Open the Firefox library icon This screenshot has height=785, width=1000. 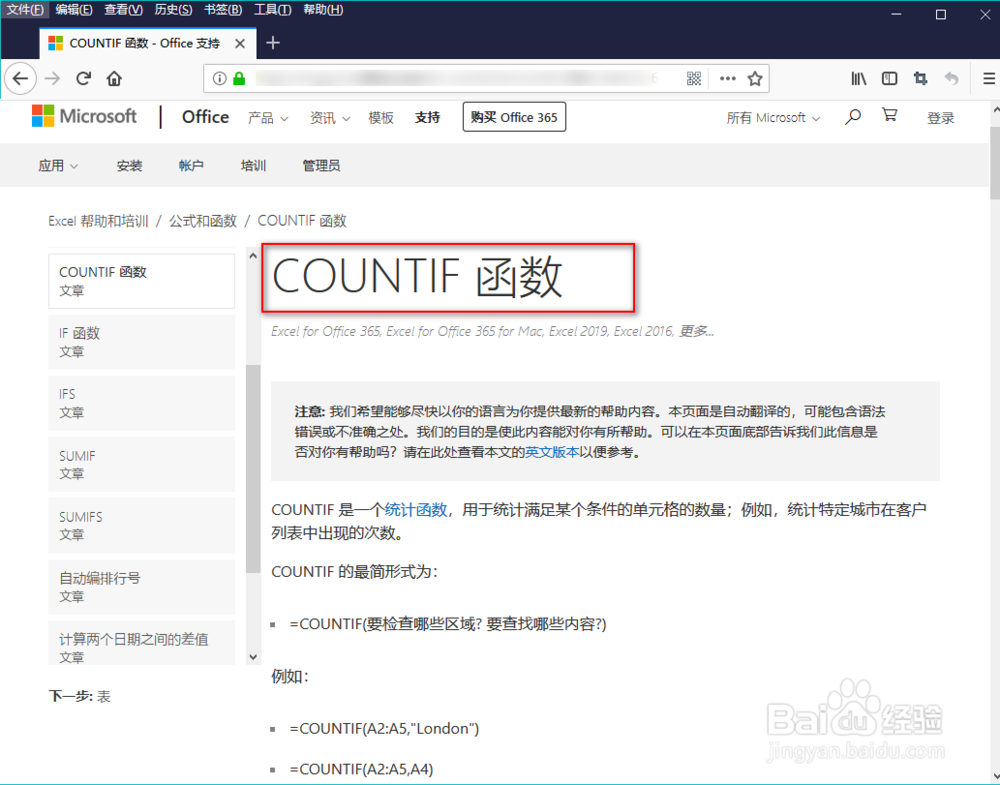(858, 78)
